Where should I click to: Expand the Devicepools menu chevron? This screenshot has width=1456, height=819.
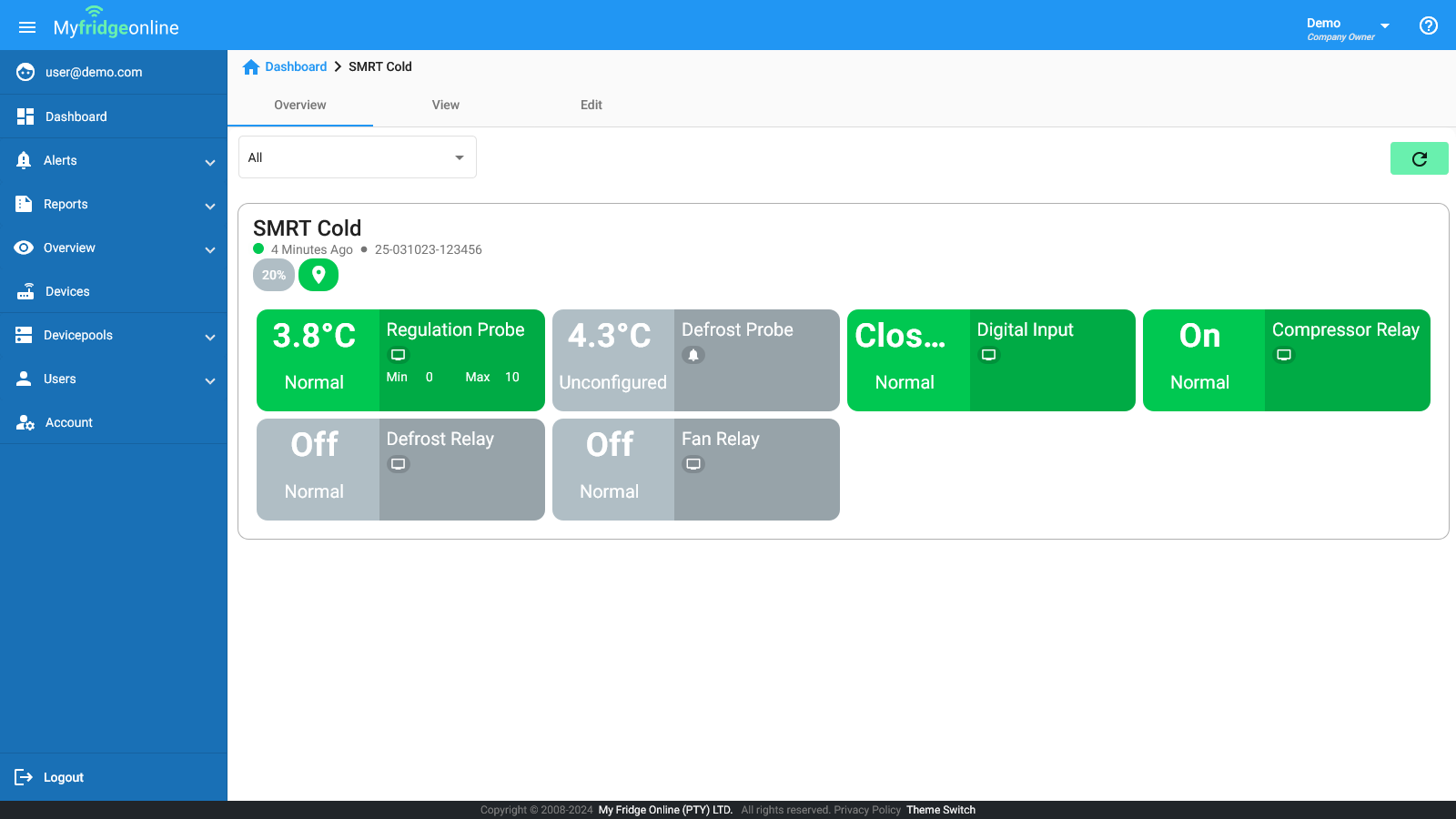[x=210, y=337]
